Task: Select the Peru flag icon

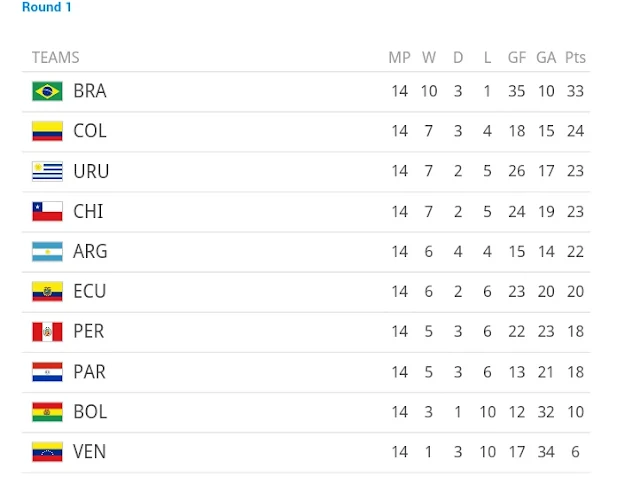Action: point(47,331)
